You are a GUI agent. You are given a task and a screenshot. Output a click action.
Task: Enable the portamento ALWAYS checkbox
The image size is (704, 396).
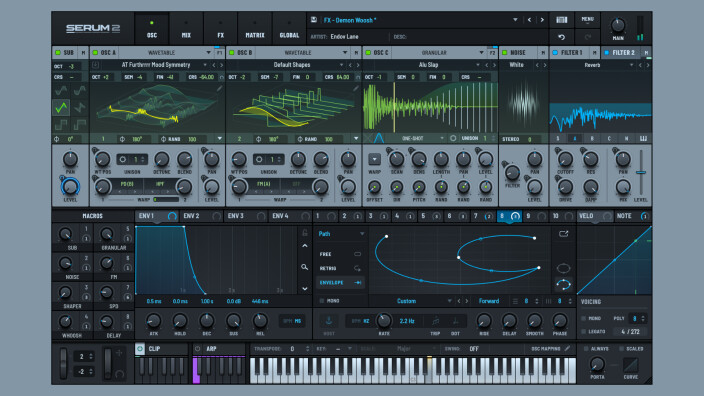click(x=586, y=348)
